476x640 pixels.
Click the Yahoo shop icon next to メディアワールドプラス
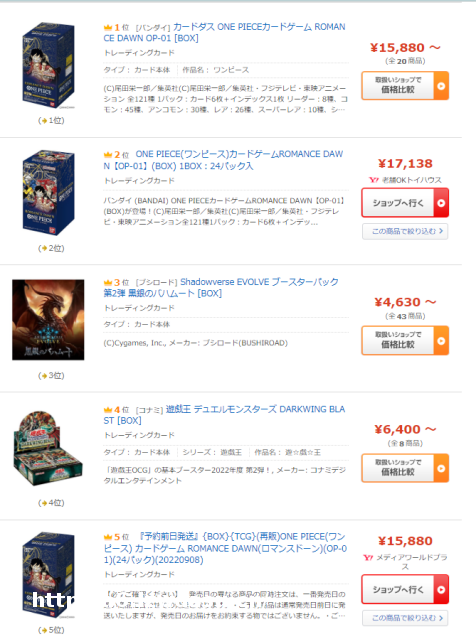pyautogui.click(x=368, y=558)
